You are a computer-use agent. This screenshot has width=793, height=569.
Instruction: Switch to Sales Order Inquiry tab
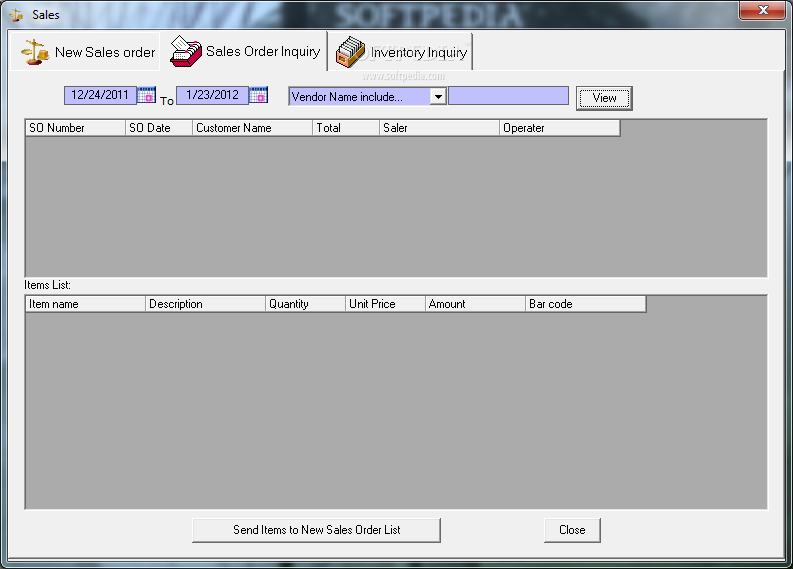244,51
